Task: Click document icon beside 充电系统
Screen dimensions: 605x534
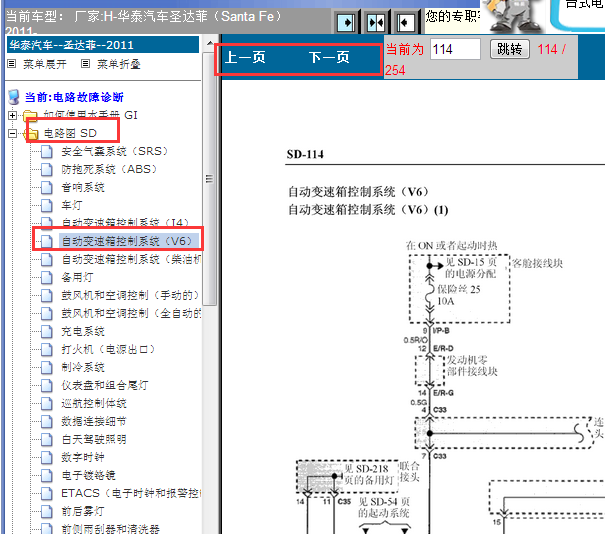Action: coord(47,332)
